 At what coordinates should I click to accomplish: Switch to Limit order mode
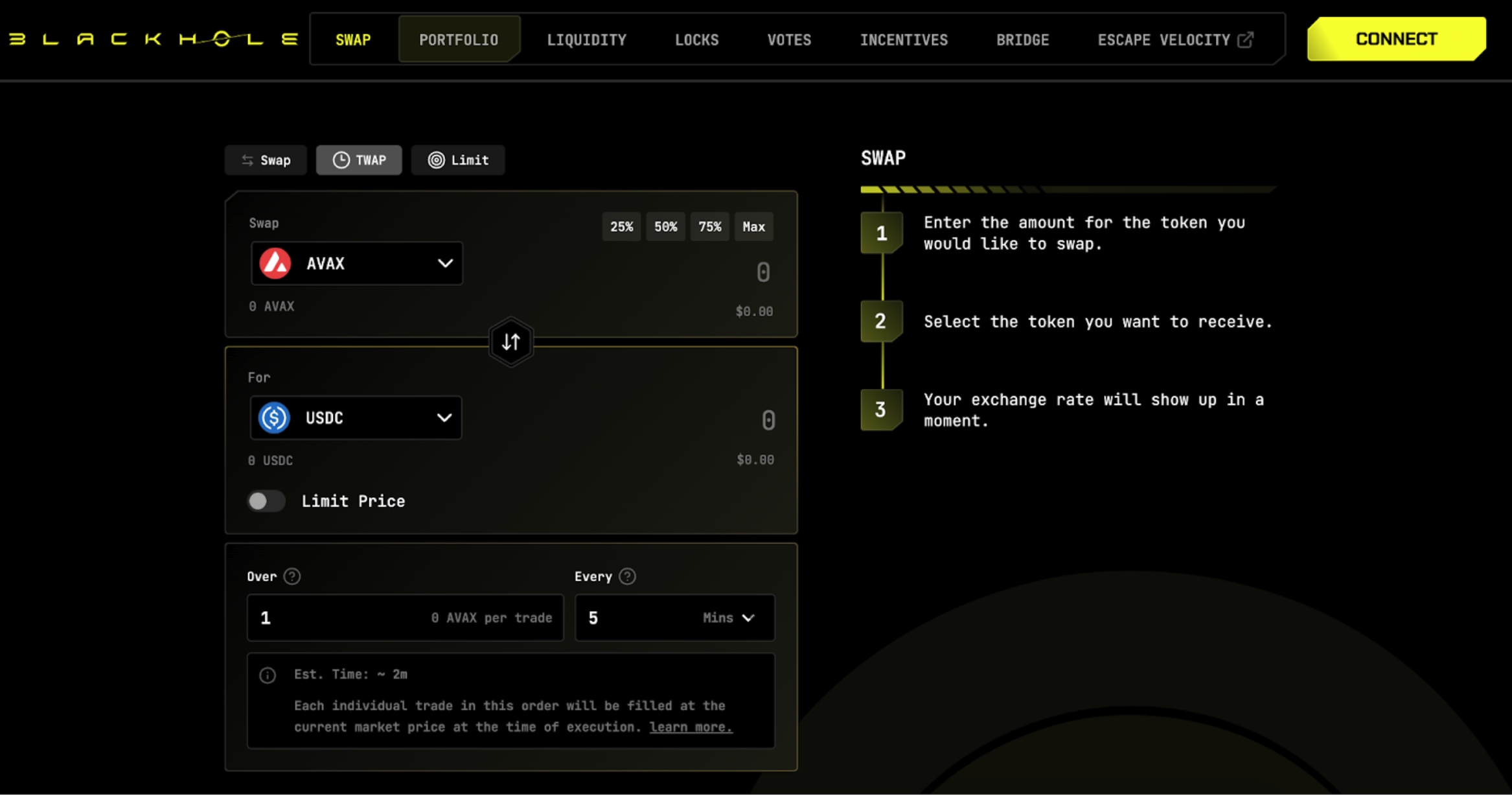tap(458, 159)
